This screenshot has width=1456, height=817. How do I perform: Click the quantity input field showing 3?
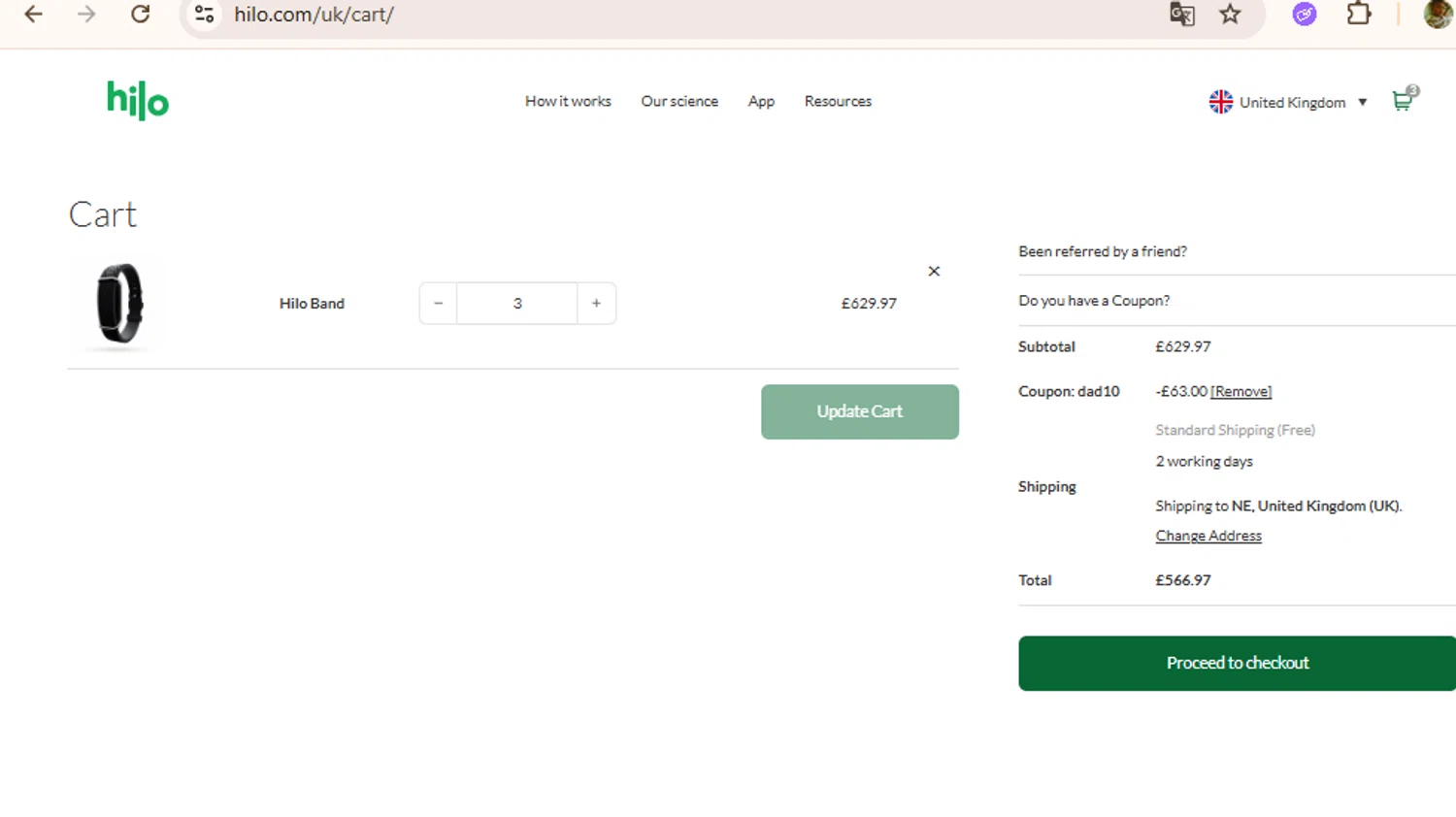(x=517, y=304)
